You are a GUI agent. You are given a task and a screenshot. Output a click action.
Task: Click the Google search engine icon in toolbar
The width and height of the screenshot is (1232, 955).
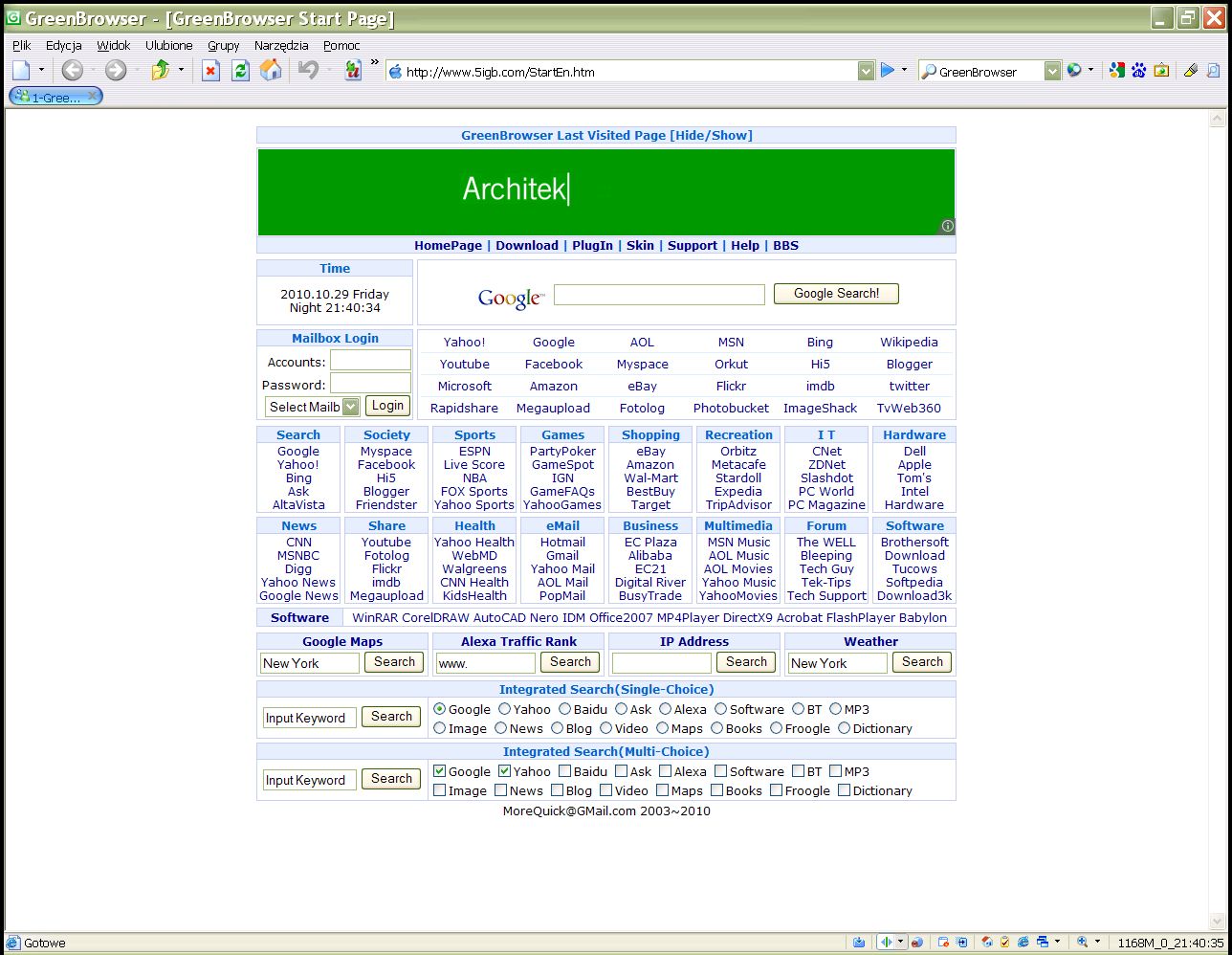point(1116,70)
